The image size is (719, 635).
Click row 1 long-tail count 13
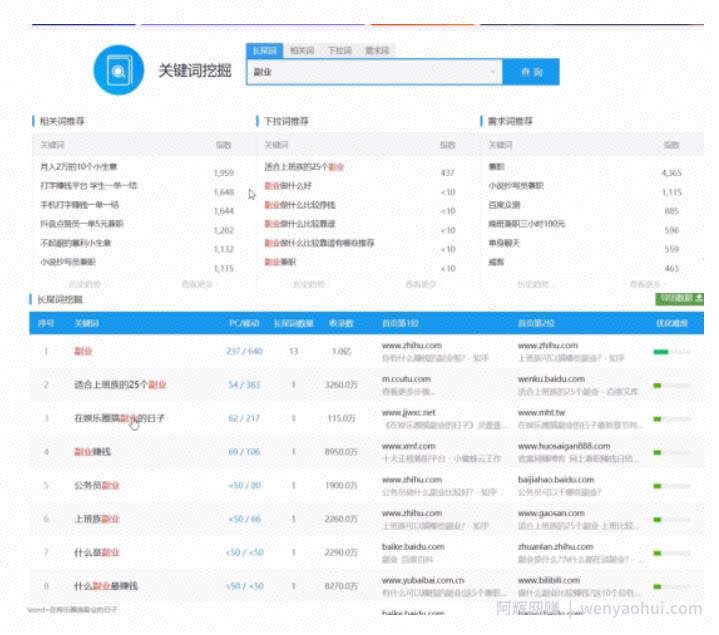click(x=293, y=351)
